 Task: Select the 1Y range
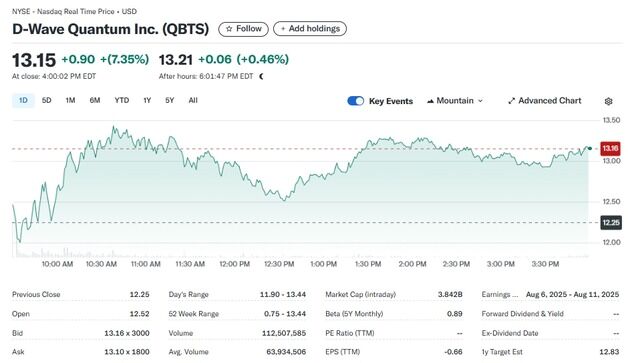click(x=147, y=101)
